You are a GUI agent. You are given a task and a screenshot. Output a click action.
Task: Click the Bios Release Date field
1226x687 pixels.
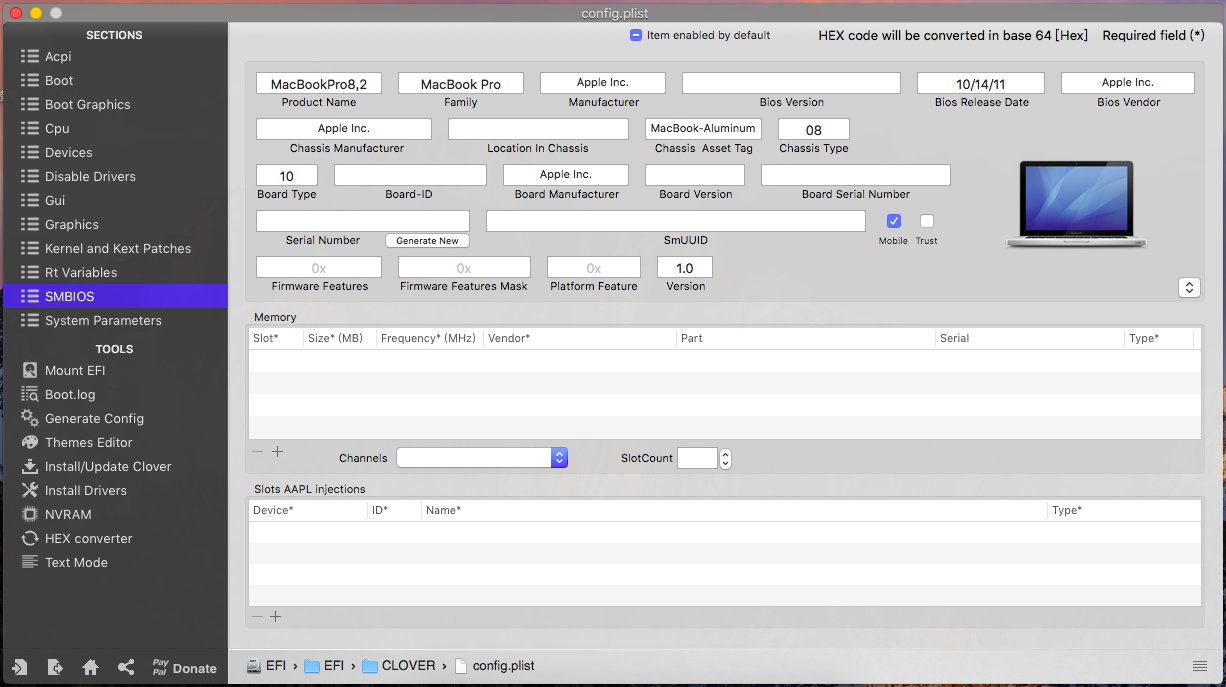point(981,83)
